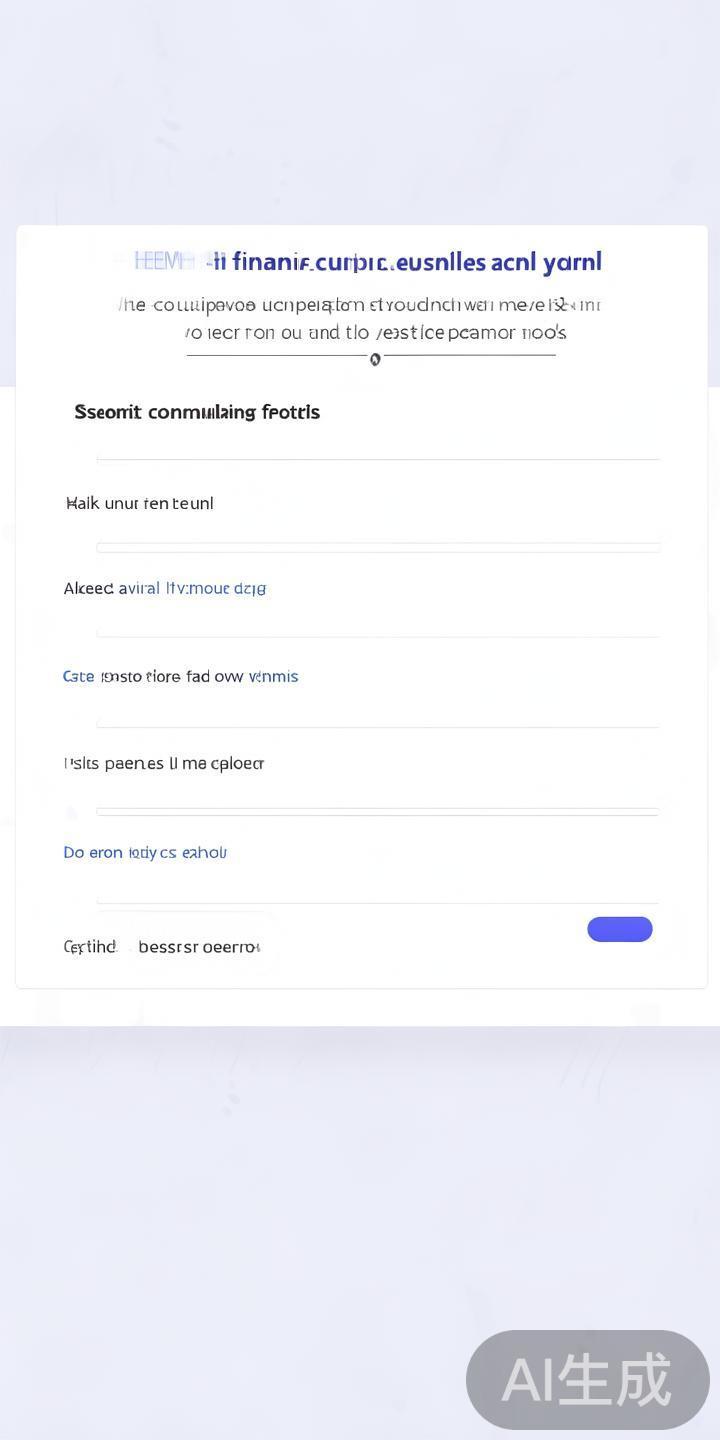Image resolution: width=720 pixels, height=1440 pixels.
Task: Click the 'Haik unur ten teunl' label
Action: [140, 503]
